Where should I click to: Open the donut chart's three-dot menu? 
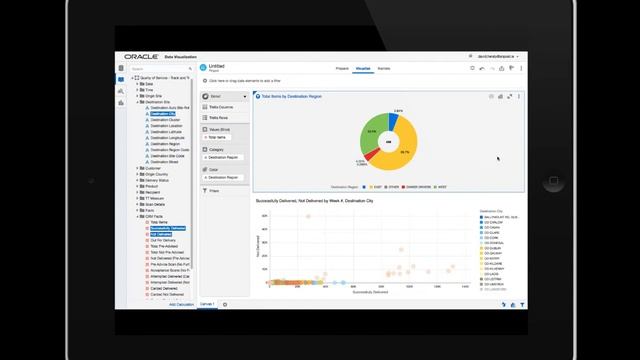pyautogui.click(x=519, y=96)
